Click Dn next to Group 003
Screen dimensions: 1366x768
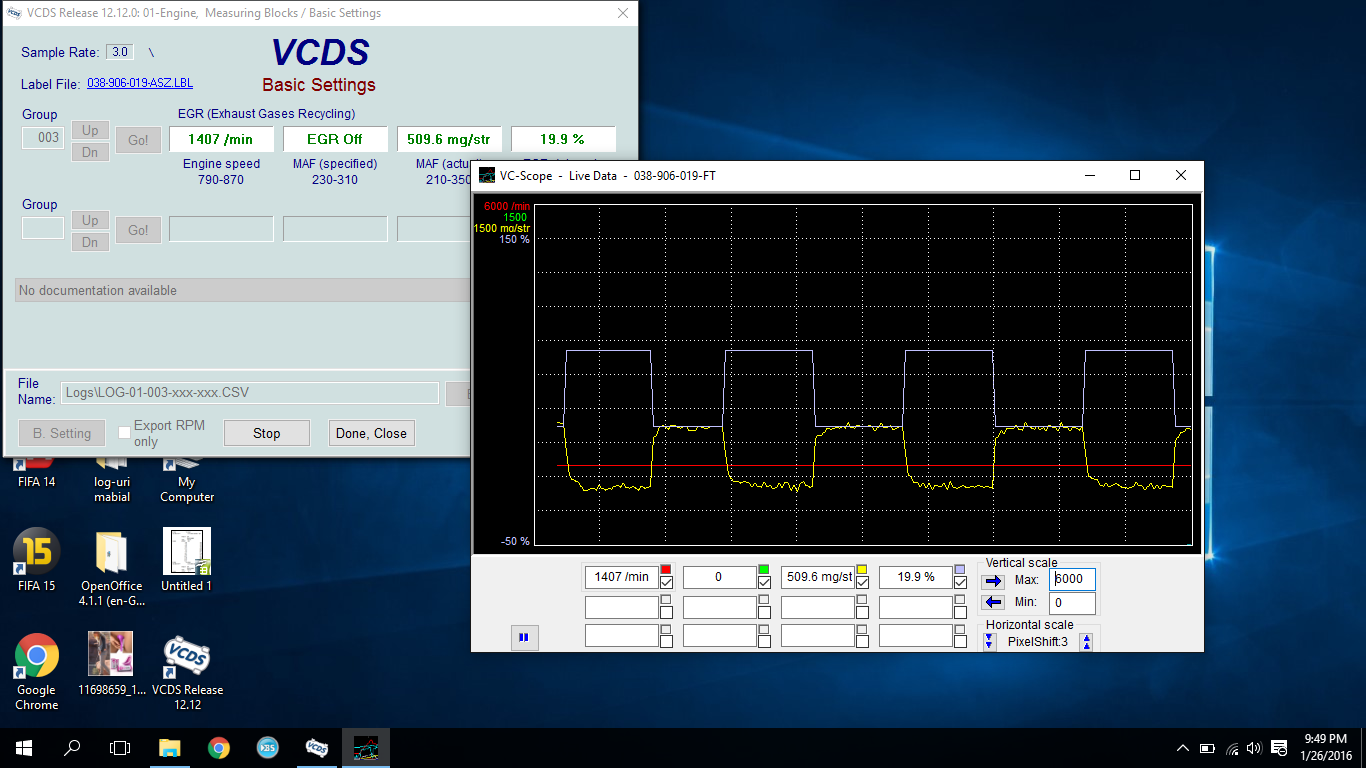tap(90, 152)
